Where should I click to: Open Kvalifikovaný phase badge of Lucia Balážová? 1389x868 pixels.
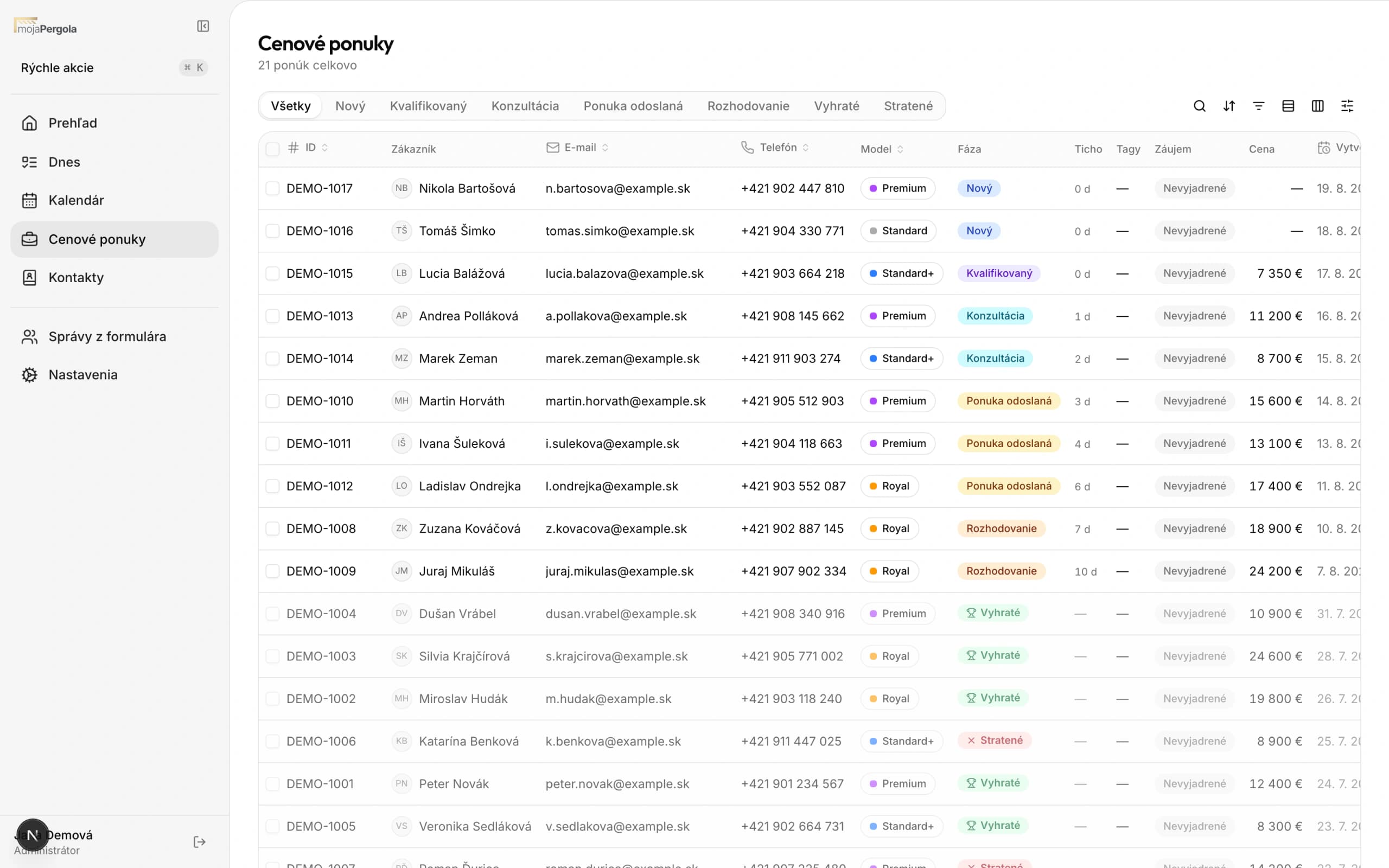click(x=999, y=273)
